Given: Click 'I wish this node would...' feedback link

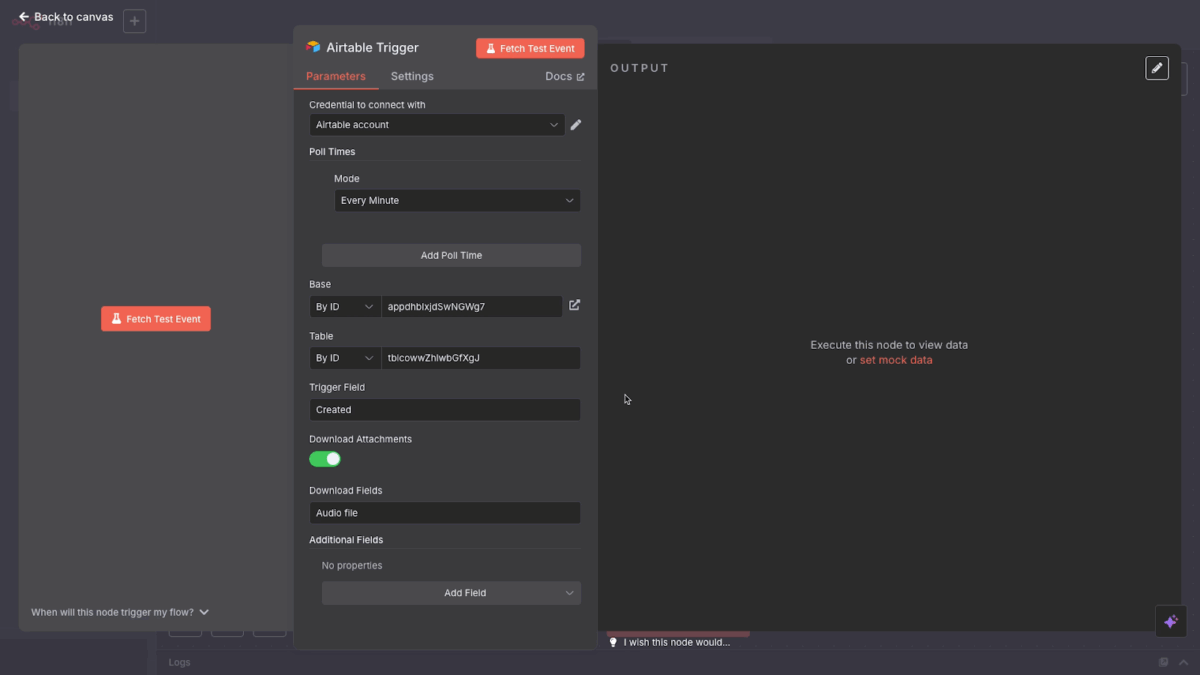Looking at the screenshot, I should [x=670, y=642].
